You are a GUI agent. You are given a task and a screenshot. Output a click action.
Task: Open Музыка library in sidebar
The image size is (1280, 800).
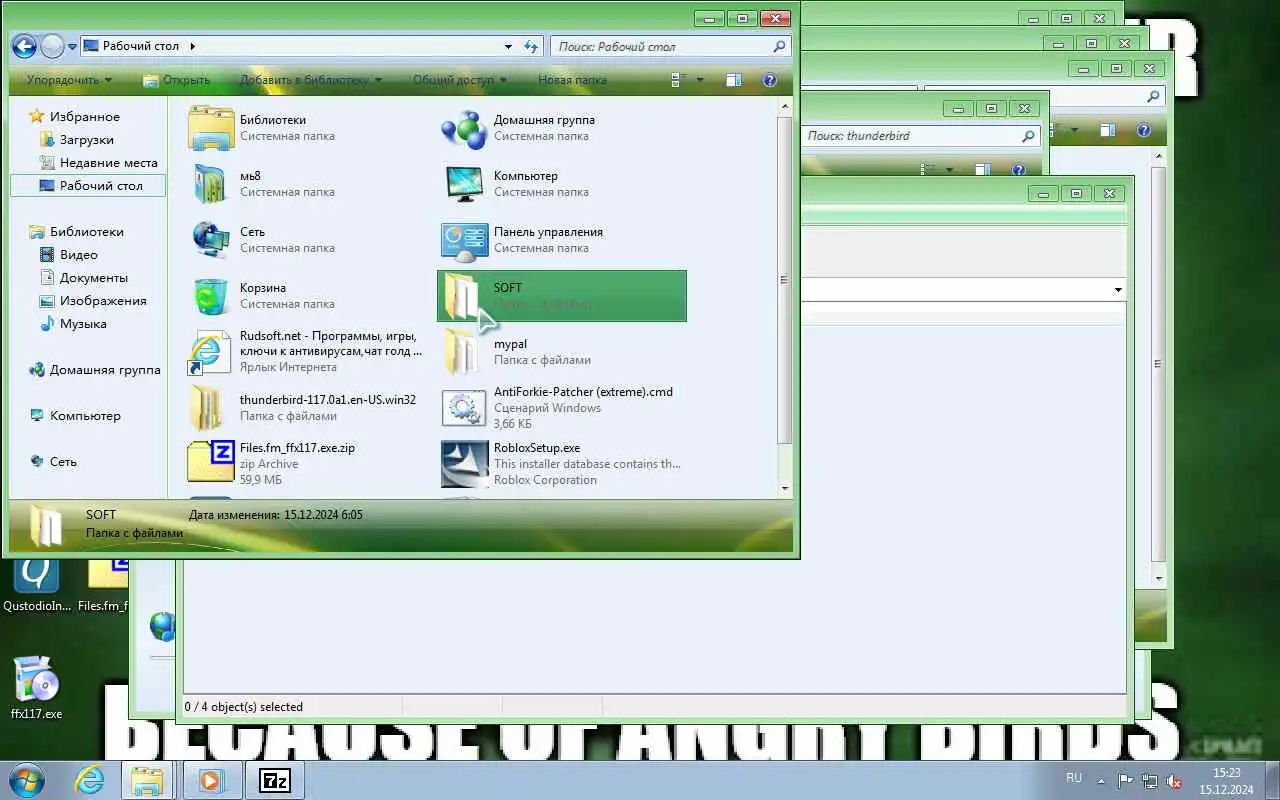[72, 324]
